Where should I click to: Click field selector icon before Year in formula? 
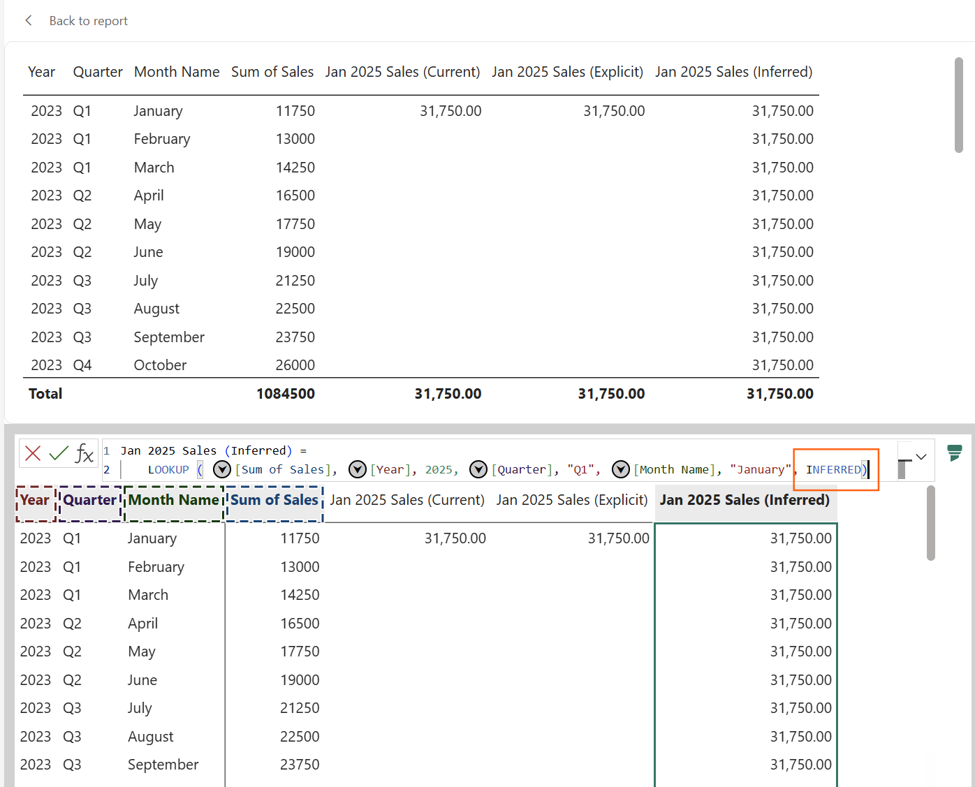[358, 469]
